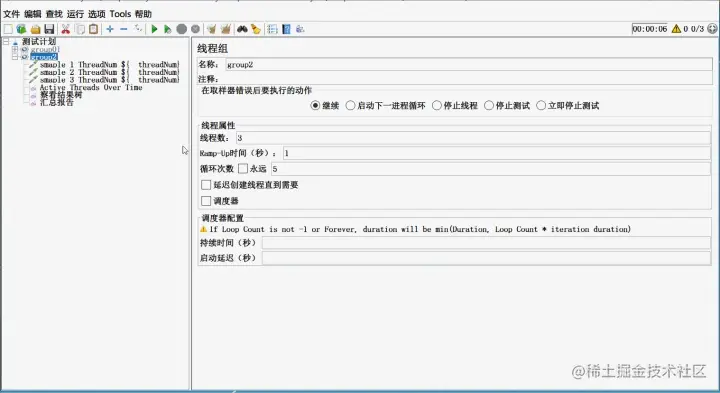Viewport: 720px width, 393px height.
Task: Click the New test plan icon
Action: [8, 29]
